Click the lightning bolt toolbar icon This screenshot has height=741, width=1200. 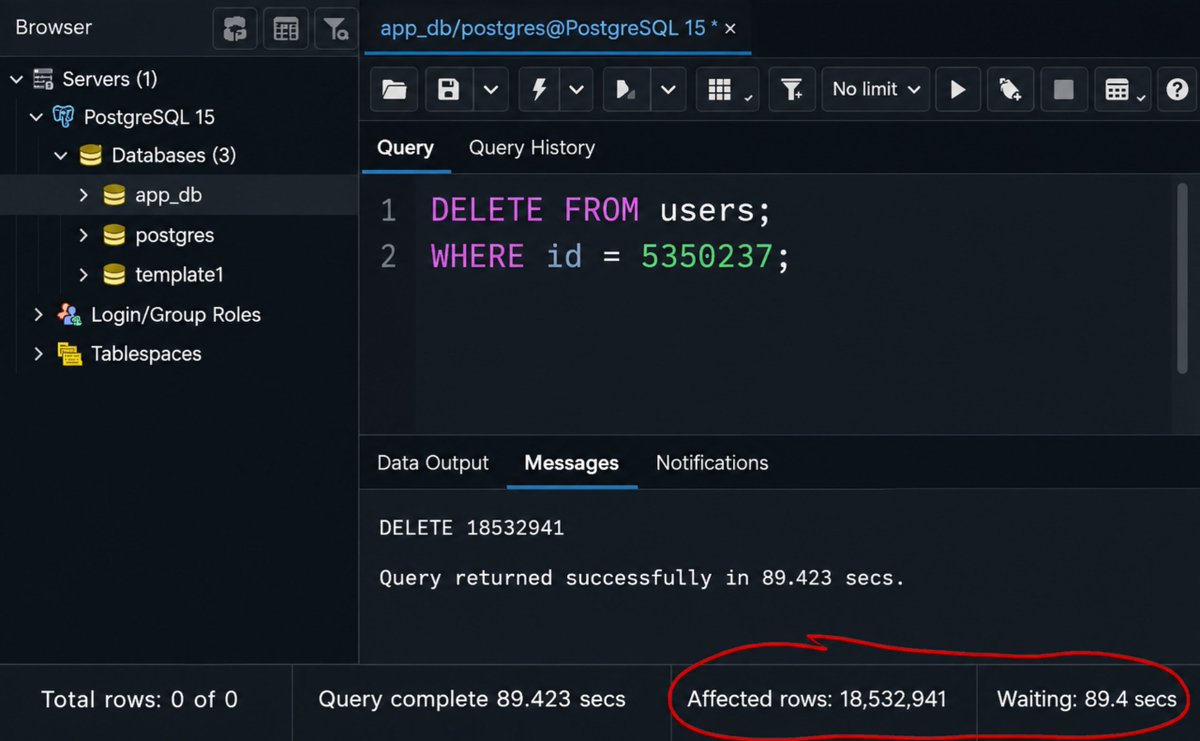tap(540, 90)
